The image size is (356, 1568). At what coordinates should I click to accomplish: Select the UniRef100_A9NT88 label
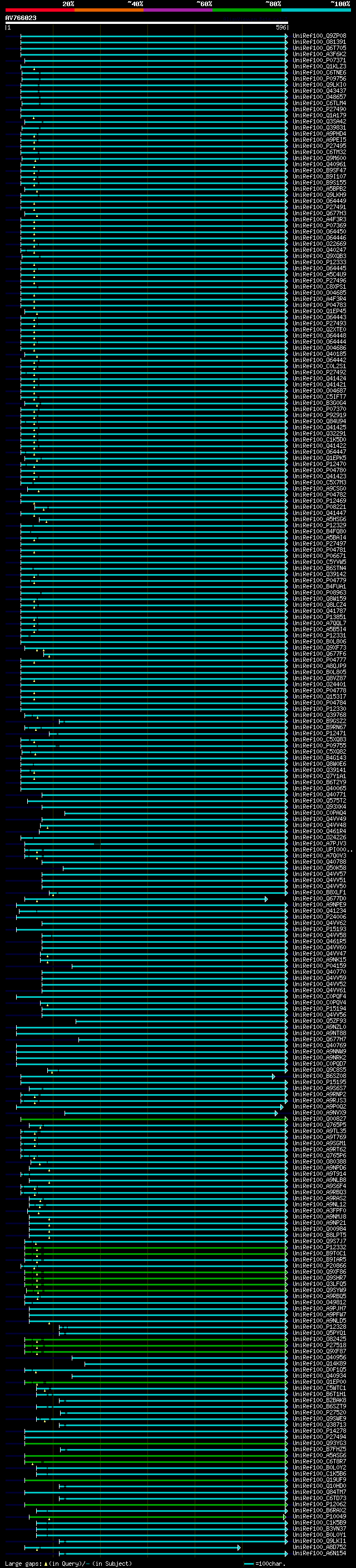[x=319, y=1033]
